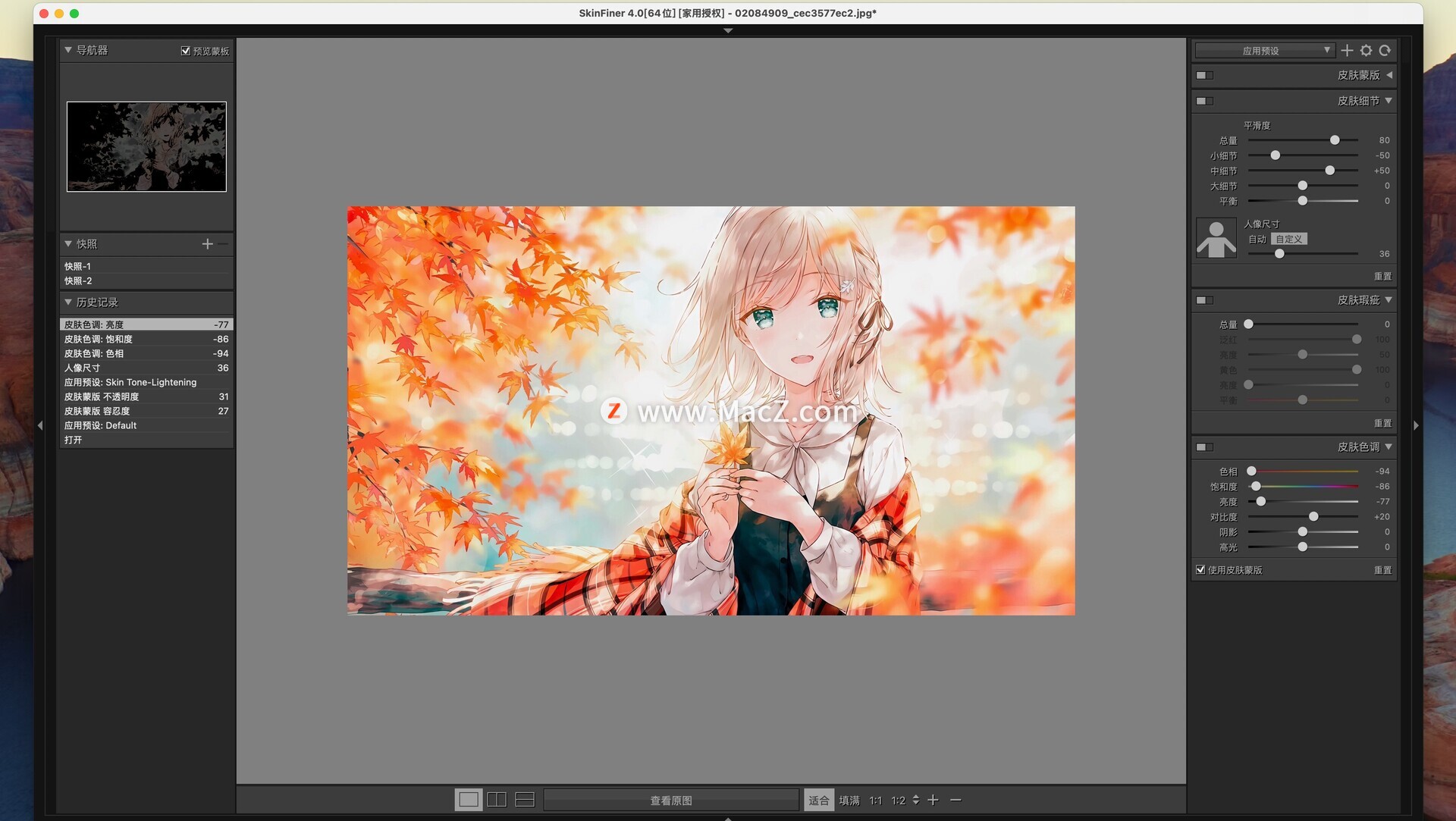
Task: Click the navigator preview thumbnail
Action: pyautogui.click(x=146, y=146)
